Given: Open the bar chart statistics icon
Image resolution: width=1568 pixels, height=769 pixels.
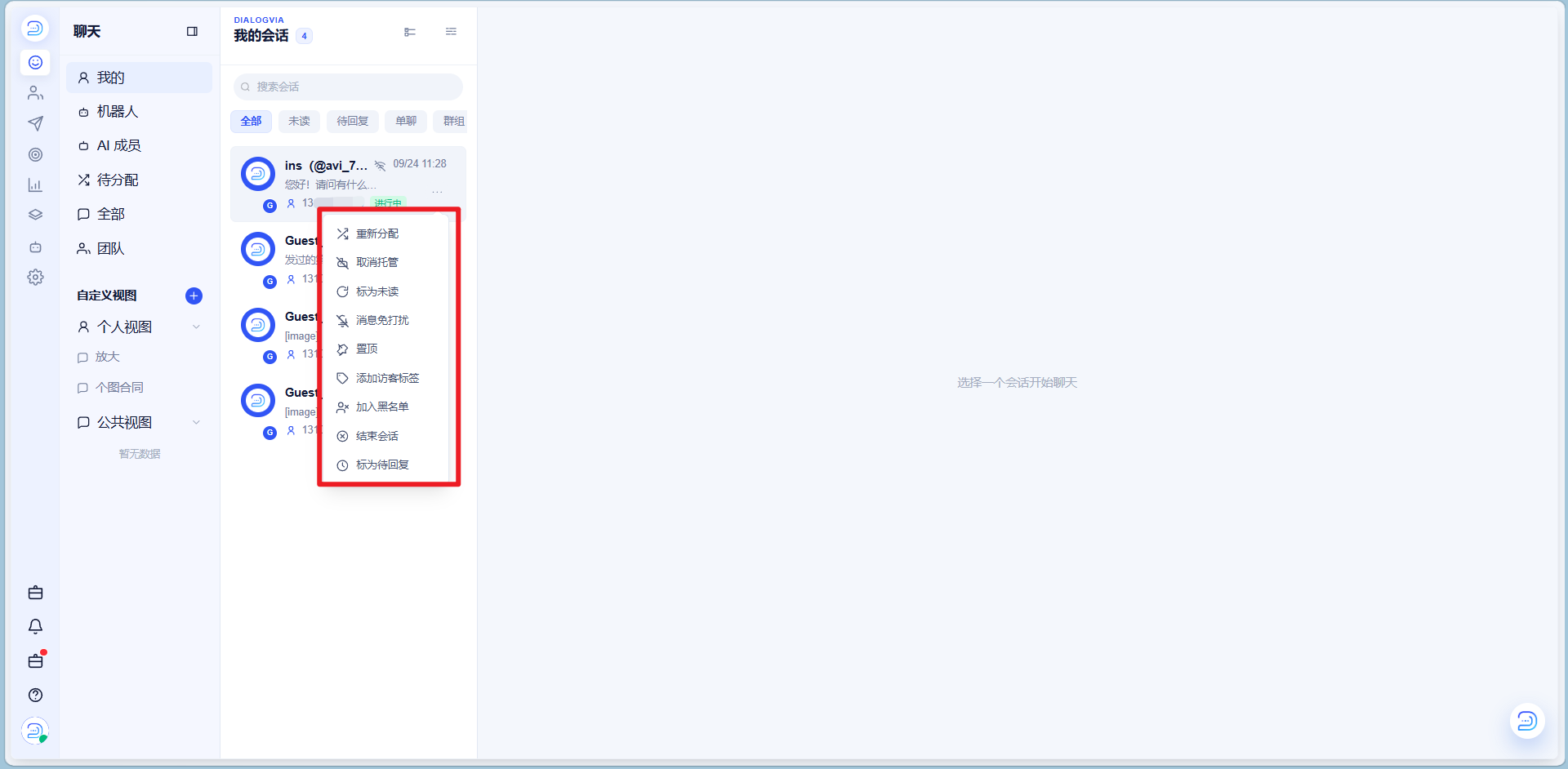Looking at the screenshot, I should pos(35,185).
